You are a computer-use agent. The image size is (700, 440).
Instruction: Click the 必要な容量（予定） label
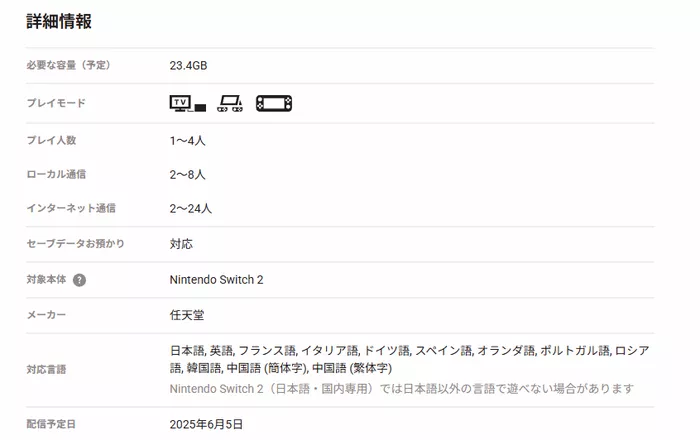(67, 66)
